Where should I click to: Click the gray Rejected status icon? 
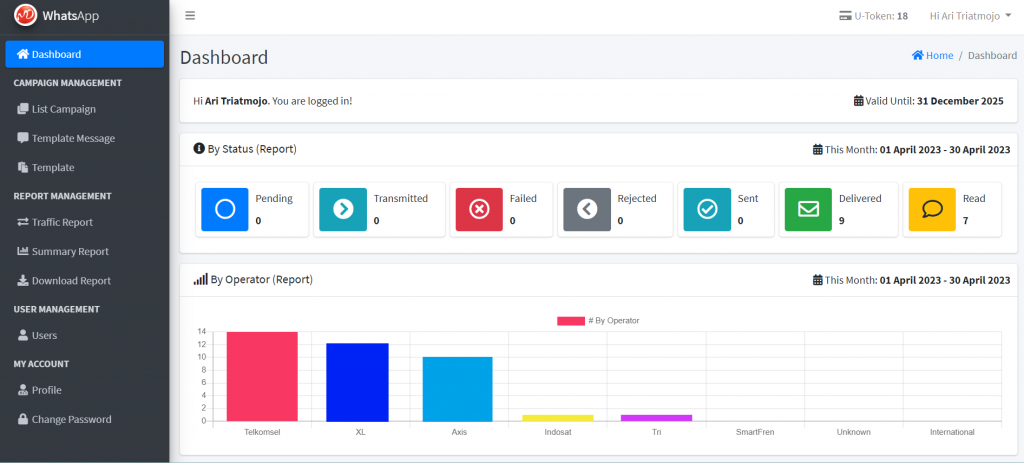[587, 209]
